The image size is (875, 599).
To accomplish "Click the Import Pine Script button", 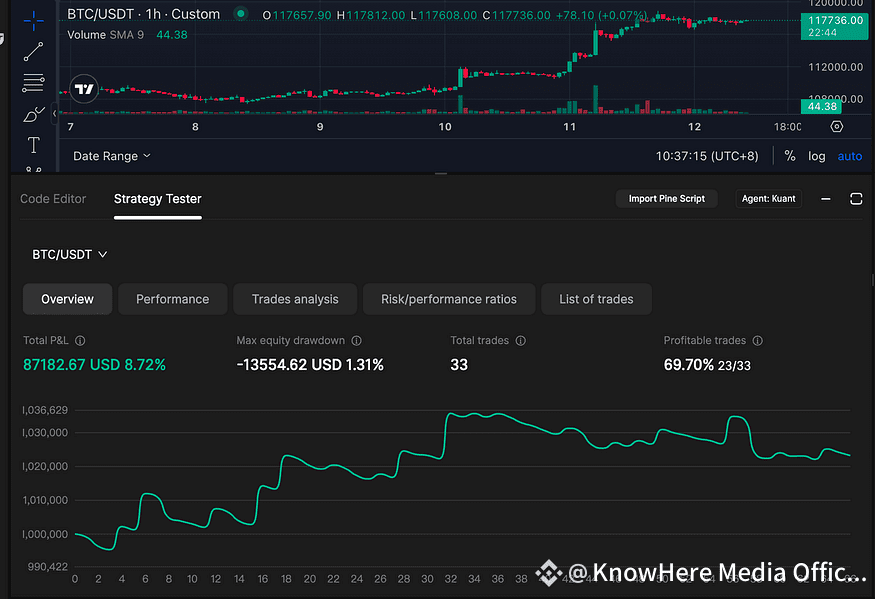I will tap(666, 199).
